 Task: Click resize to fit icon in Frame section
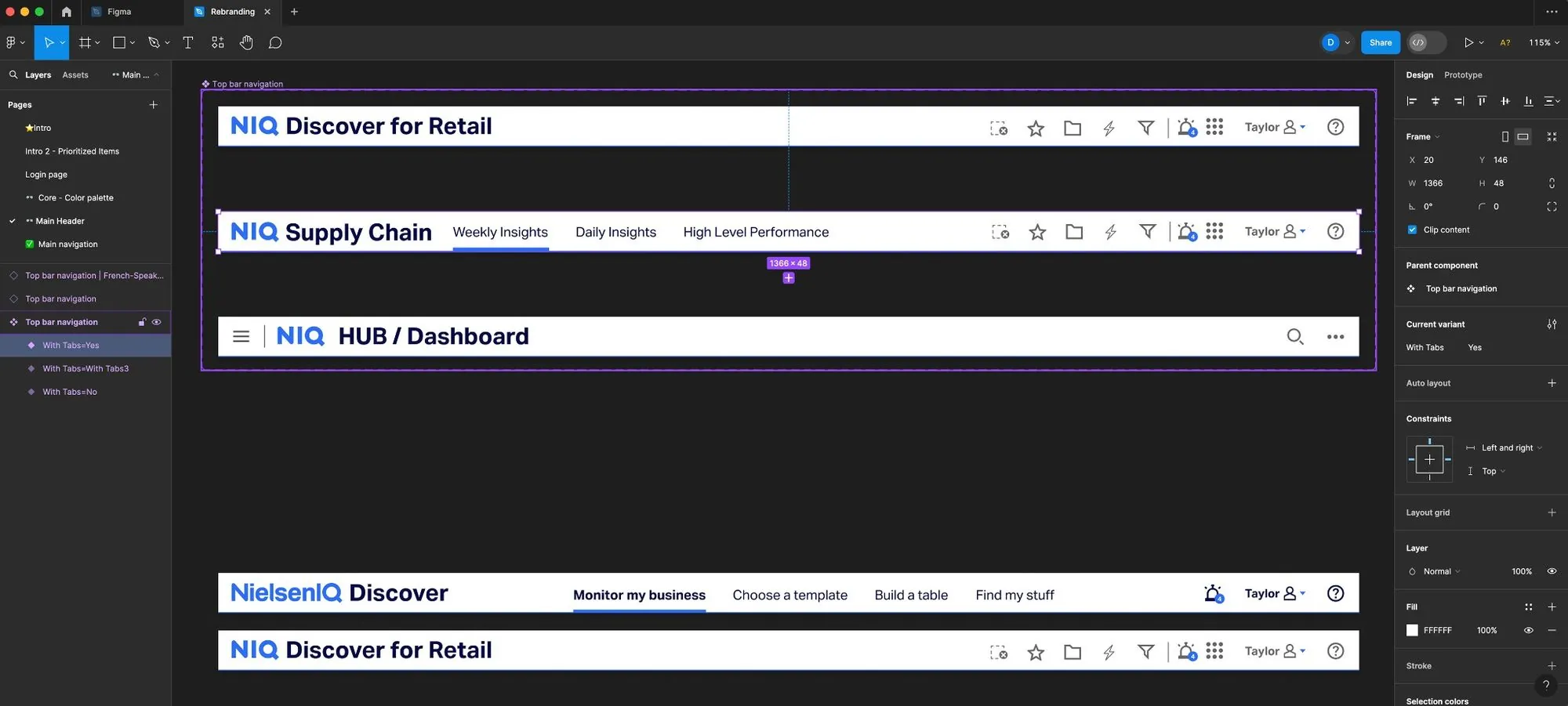tap(1552, 136)
